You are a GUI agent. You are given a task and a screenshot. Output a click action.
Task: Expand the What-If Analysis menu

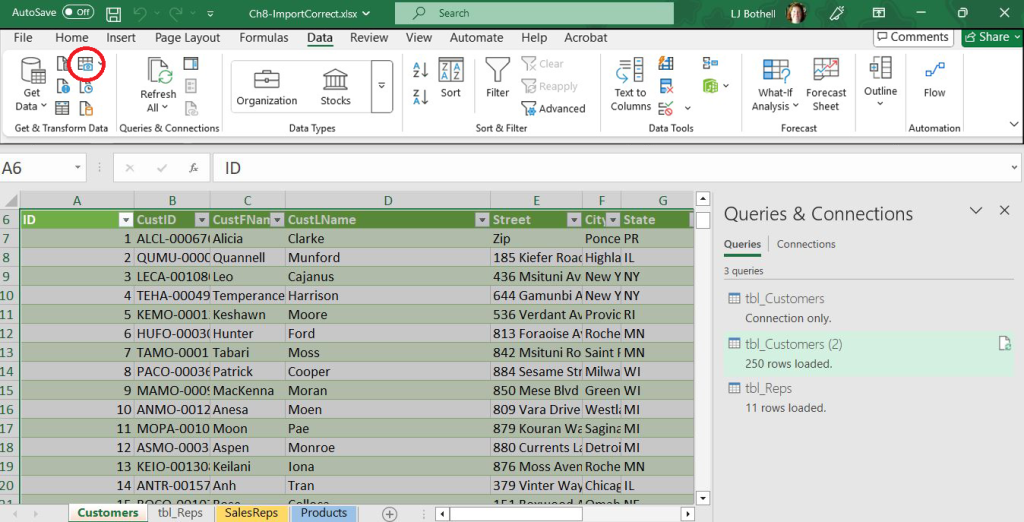pyautogui.click(x=775, y=84)
